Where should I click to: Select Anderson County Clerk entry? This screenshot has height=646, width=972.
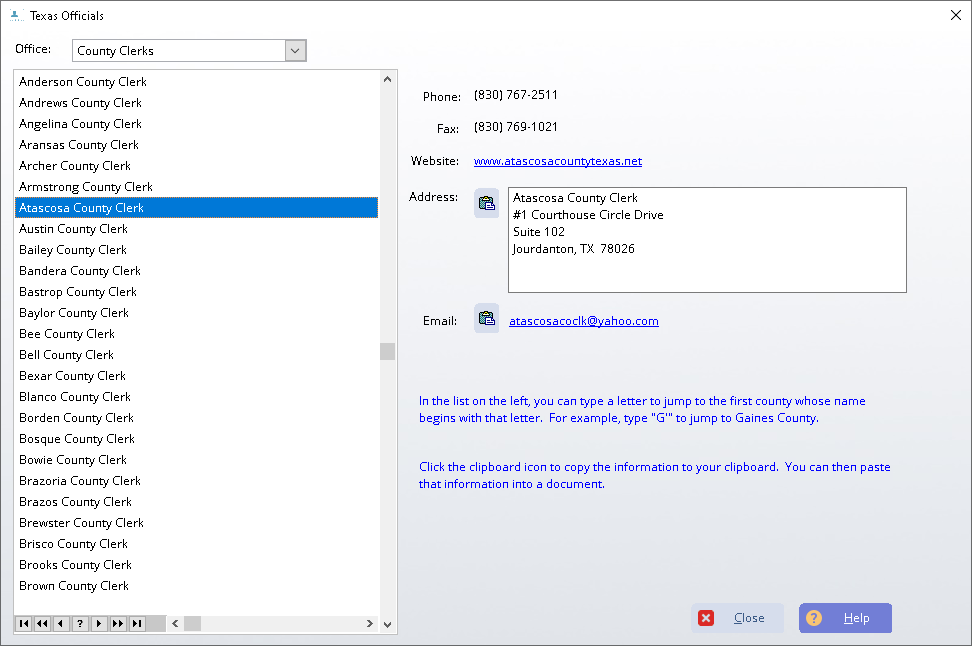[x=82, y=82]
